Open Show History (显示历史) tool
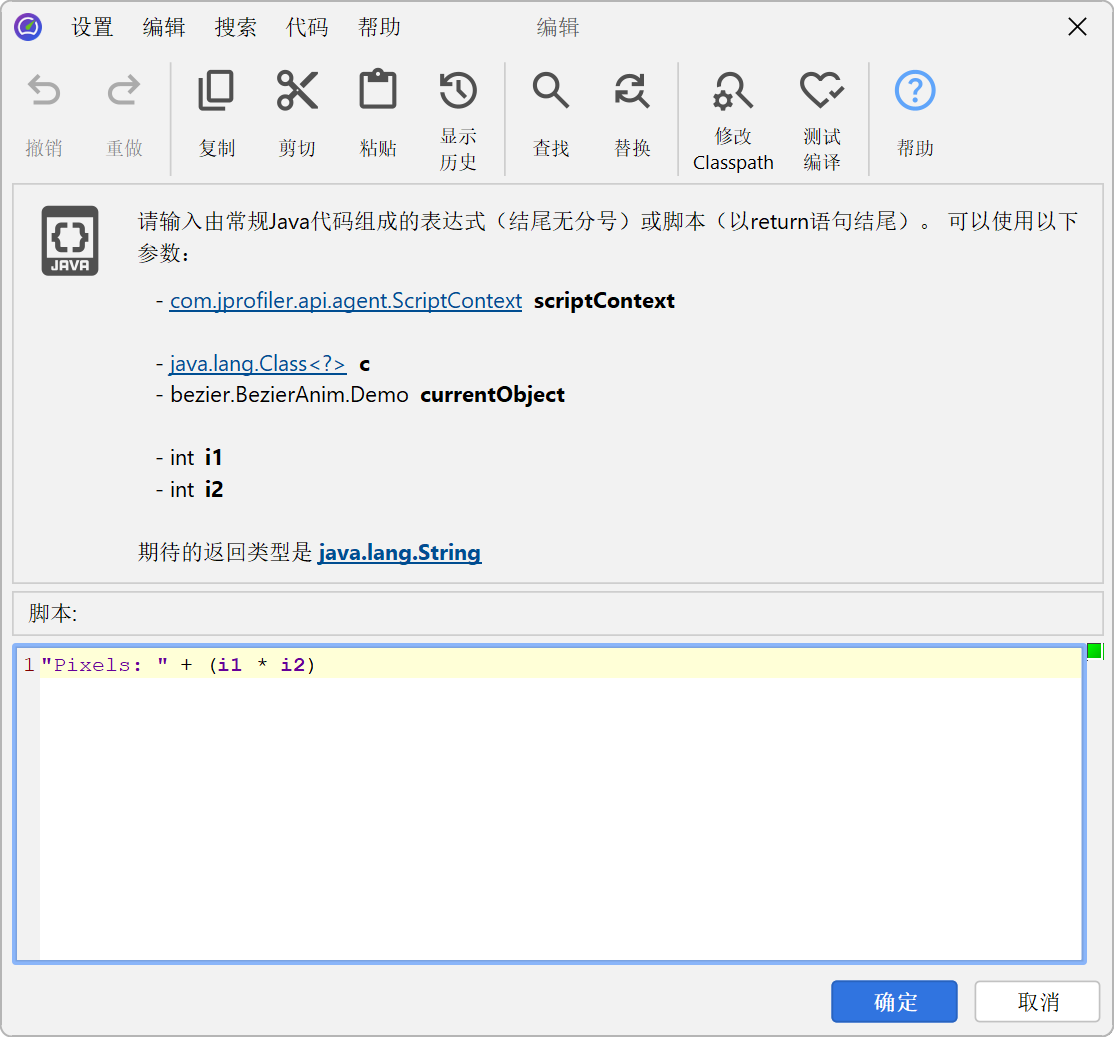Viewport: 1114px width, 1037px height. click(x=458, y=93)
